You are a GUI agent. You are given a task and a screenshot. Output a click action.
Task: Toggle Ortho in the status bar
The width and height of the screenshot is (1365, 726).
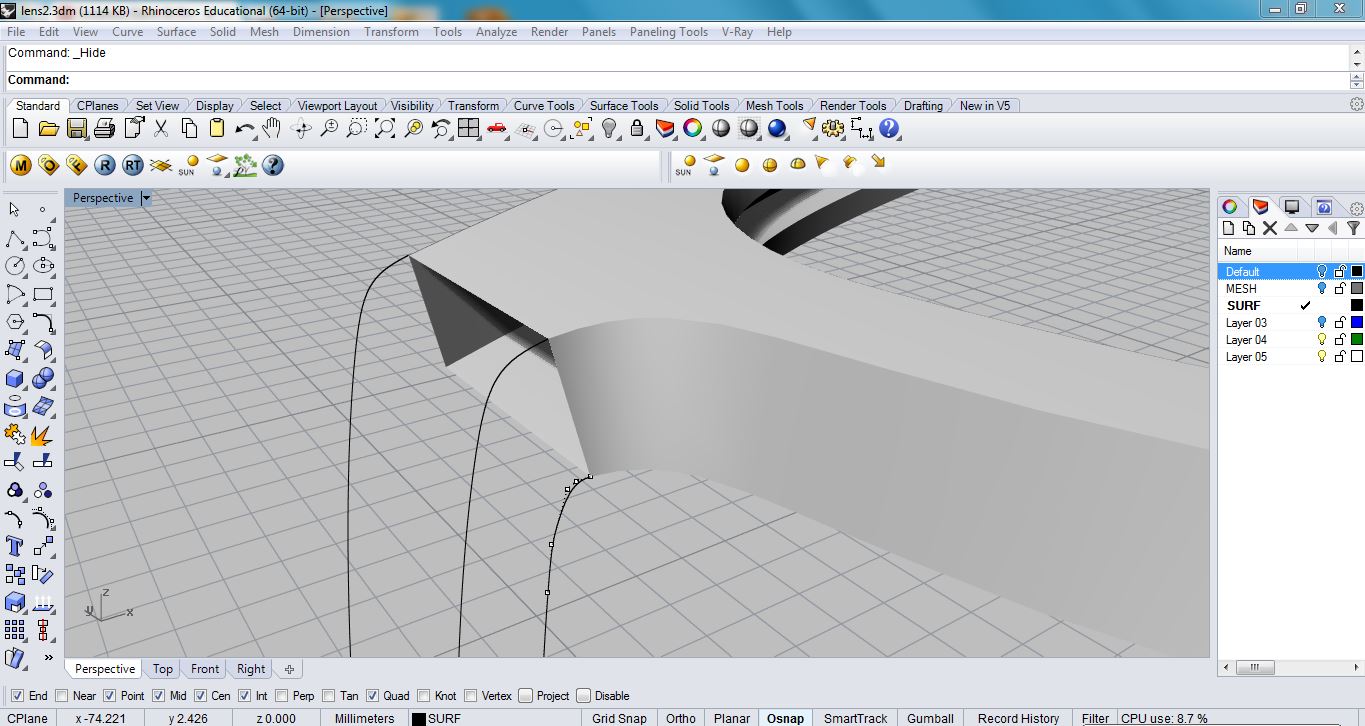point(680,718)
